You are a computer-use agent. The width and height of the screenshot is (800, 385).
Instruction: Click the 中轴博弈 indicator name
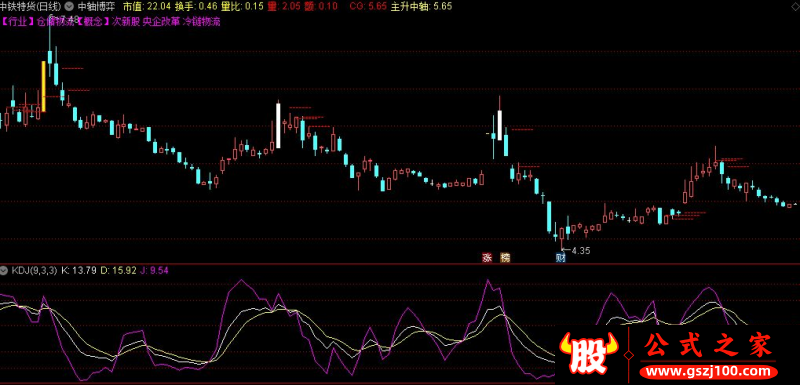coord(95,7)
